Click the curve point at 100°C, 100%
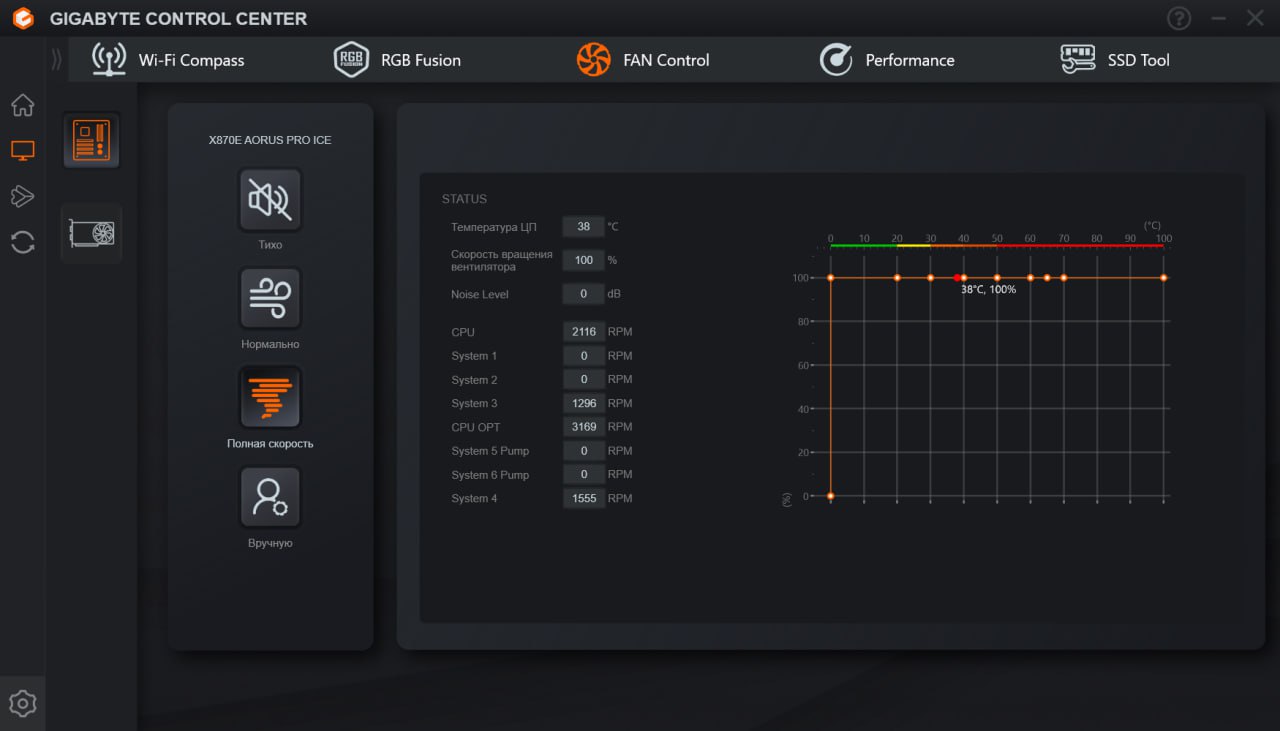This screenshot has width=1280, height=731. (1164, 278)
